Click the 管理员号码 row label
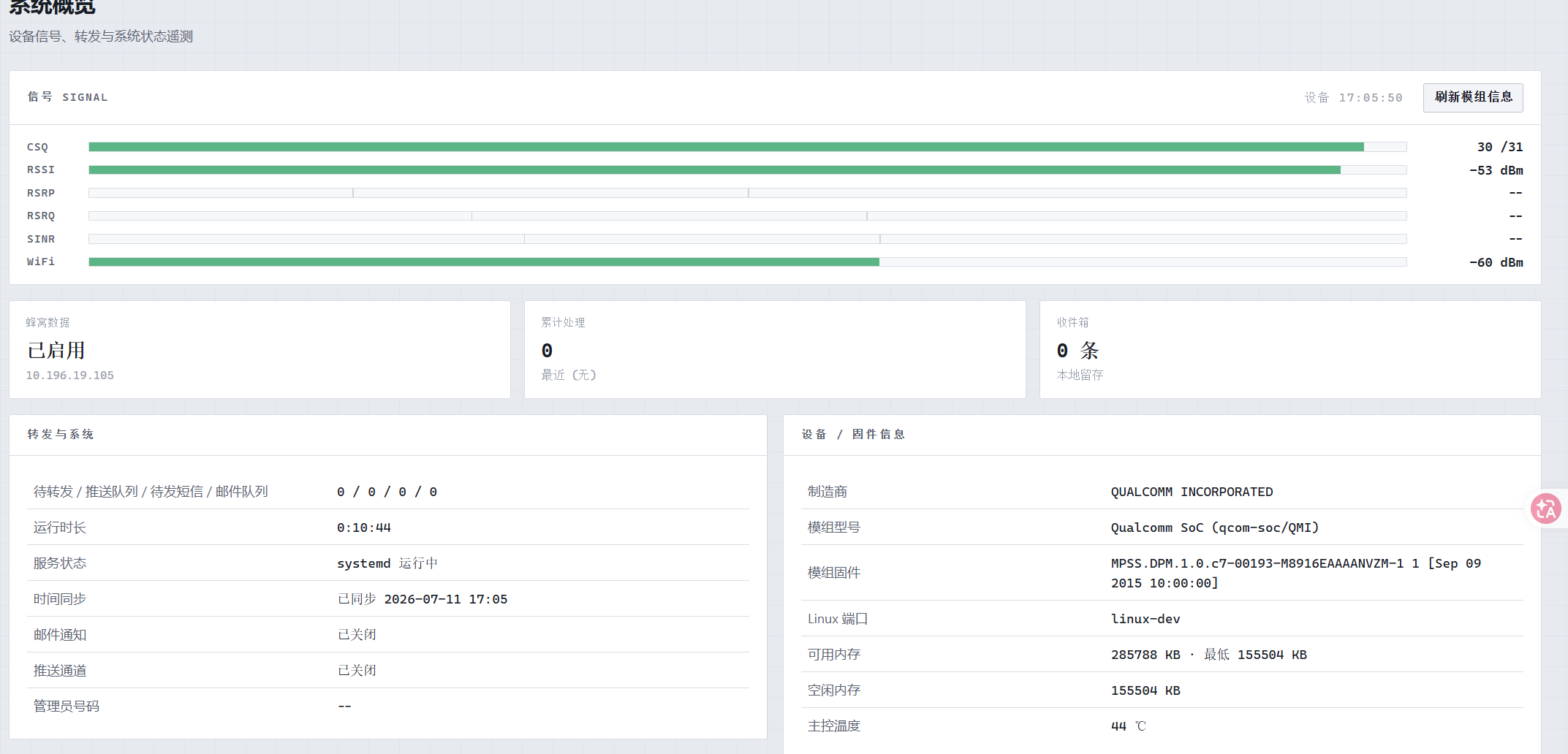Image resolution: width=1568 pixels, height=754 pixels. pos(67,707)
